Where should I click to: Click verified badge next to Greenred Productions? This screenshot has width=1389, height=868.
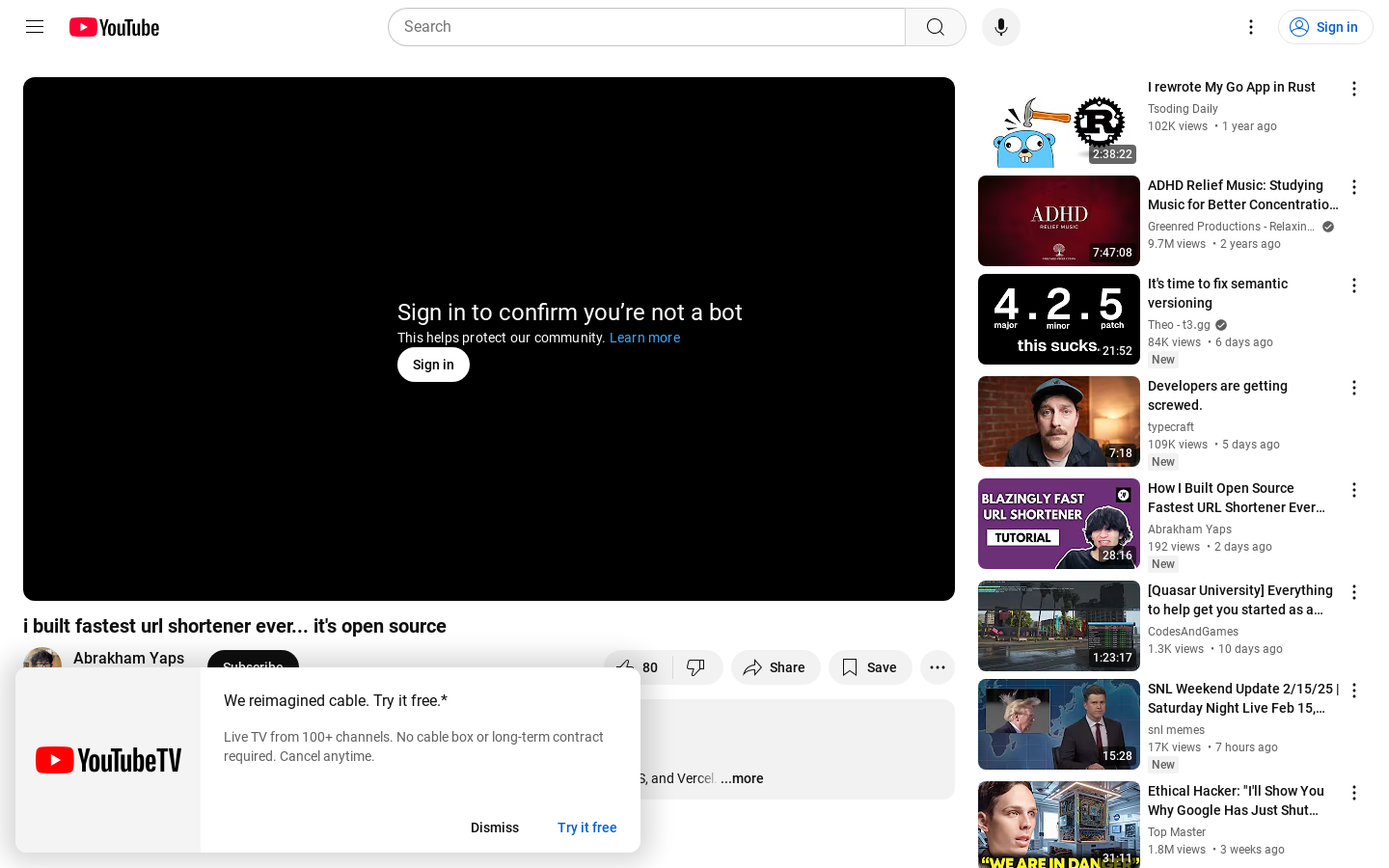[1328, 227]
